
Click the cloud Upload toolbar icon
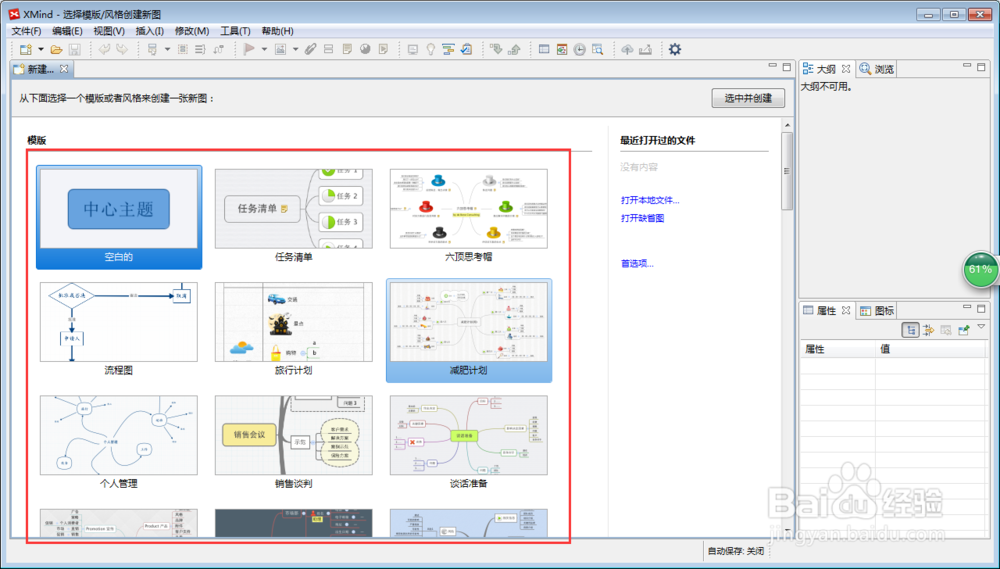coord(628,49)
